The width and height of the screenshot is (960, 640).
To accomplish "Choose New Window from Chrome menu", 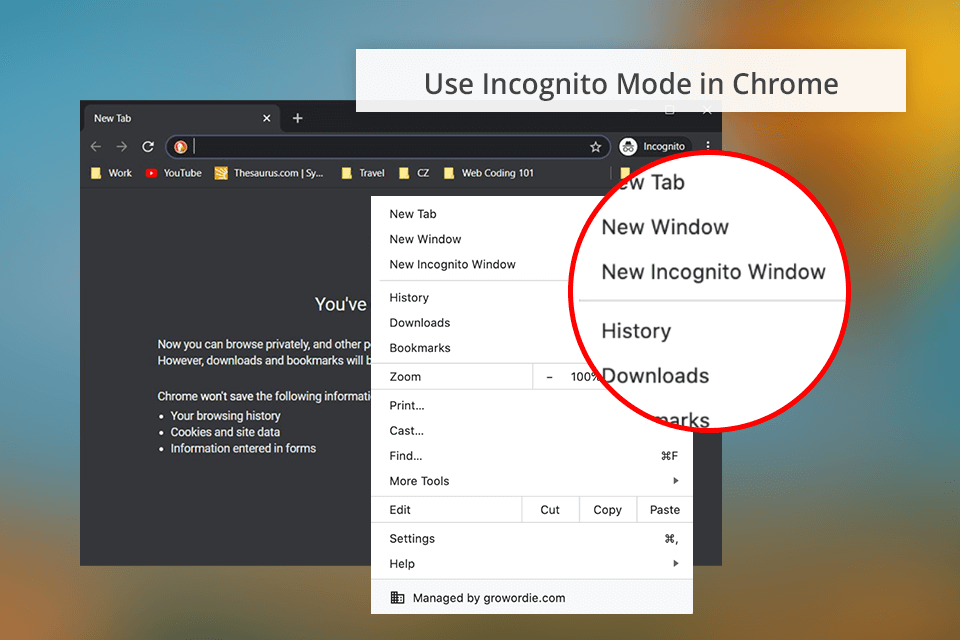I will click(x=425, y=239).
